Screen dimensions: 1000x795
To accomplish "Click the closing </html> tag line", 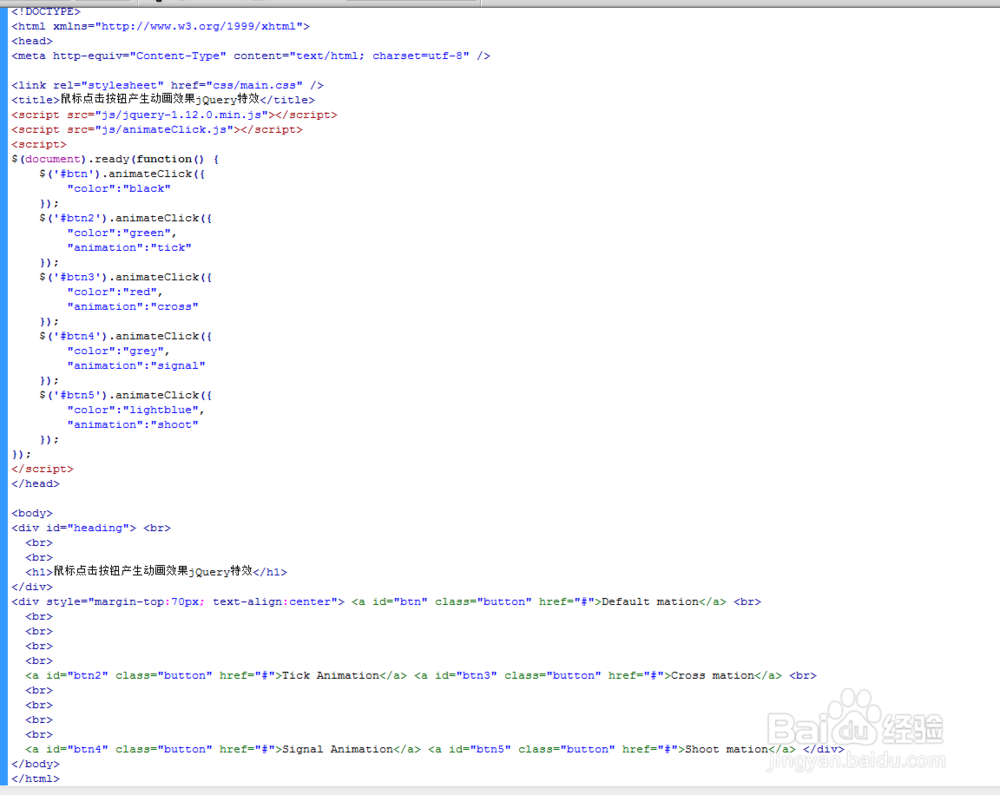I will click(x=35, y=778).
